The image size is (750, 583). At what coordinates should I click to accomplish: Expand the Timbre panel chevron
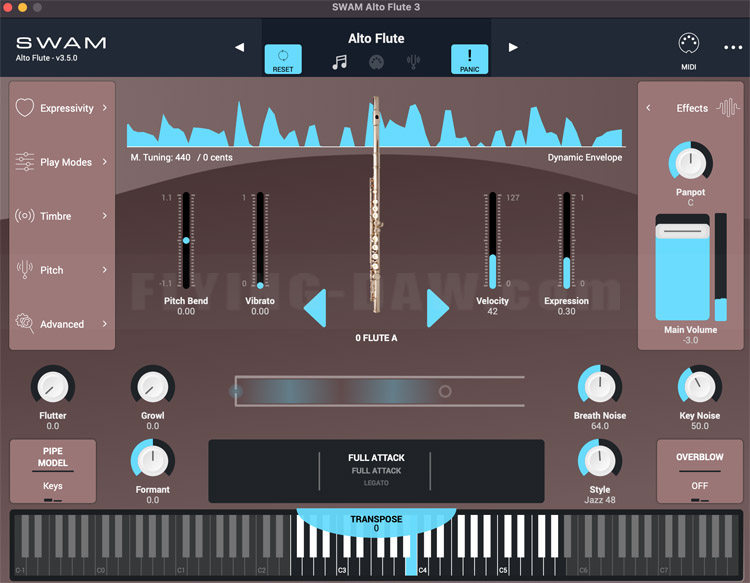pyautogui.click(x=105, y=216)
